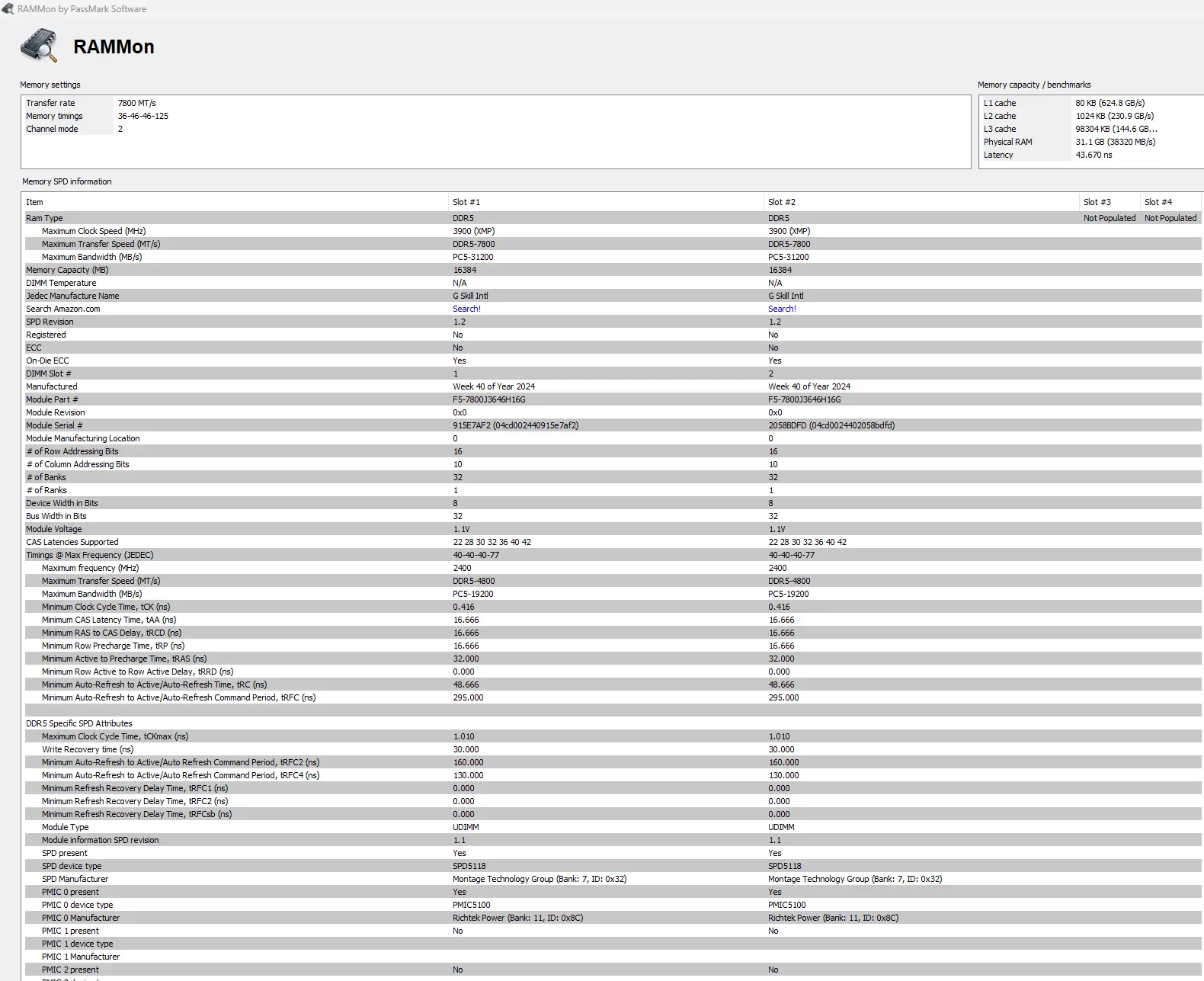
Task: Click the "# of Banks" row label
Action: click(x=46, y=477)
